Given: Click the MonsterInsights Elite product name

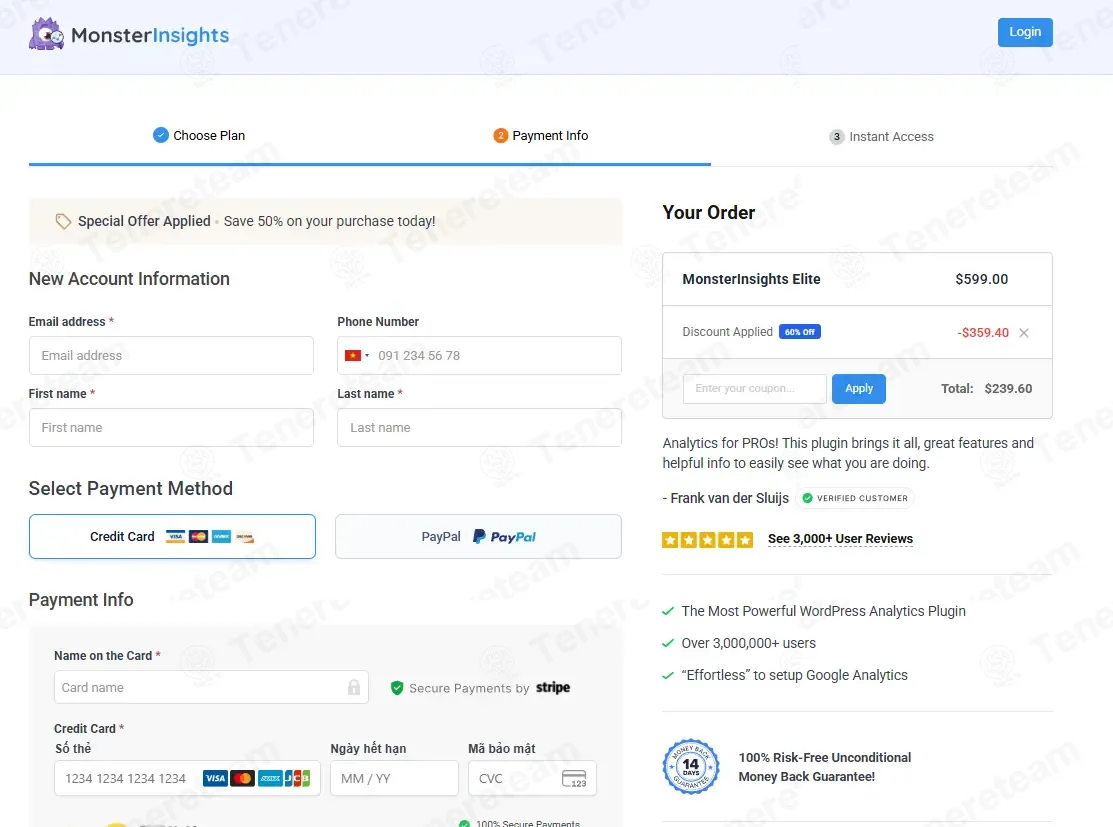Looking at the screenshot, I should (x=751, y=279).
